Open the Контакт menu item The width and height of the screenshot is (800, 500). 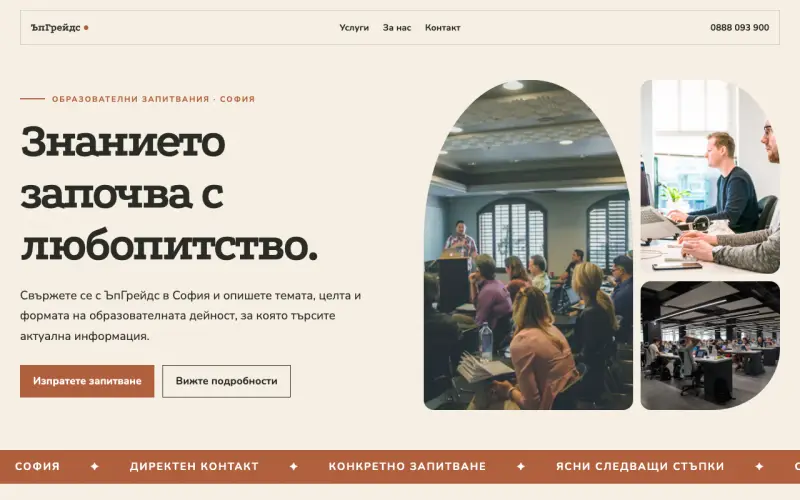pos(442,28)
